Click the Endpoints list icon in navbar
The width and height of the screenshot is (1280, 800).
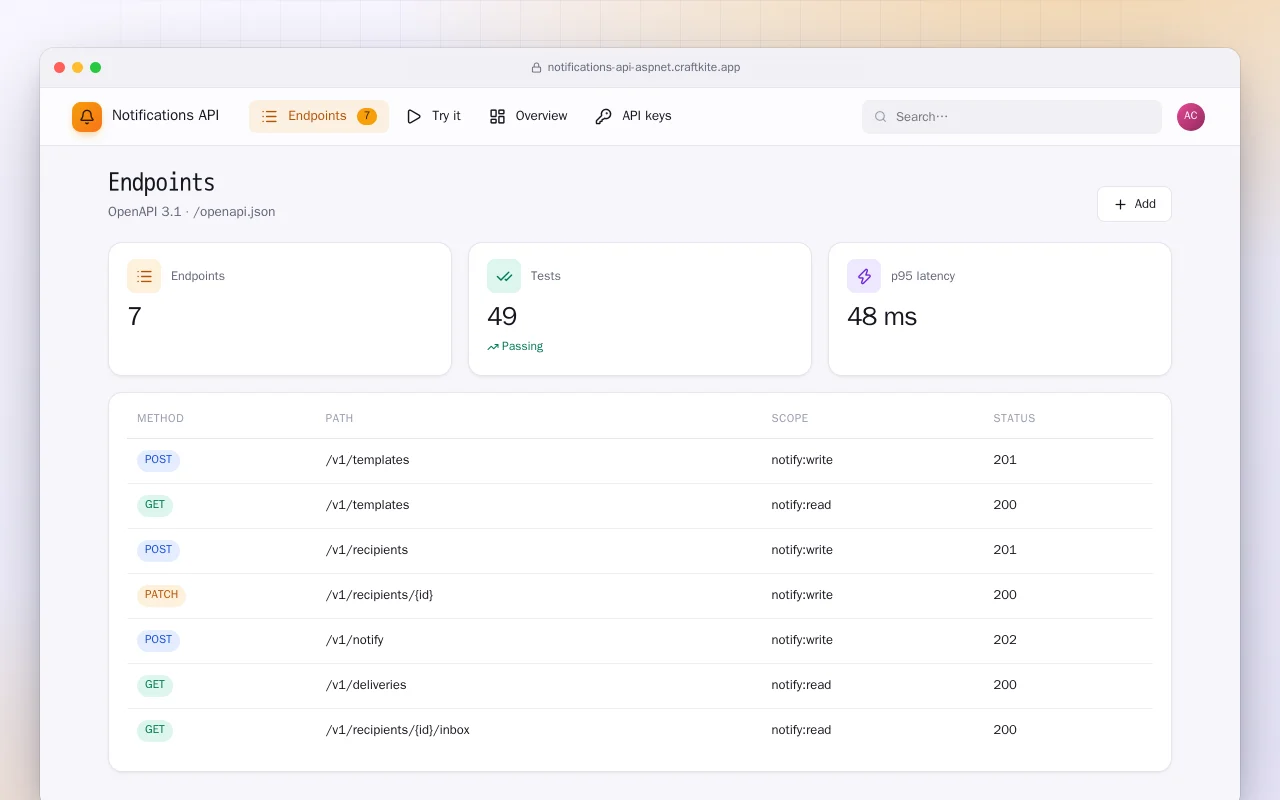[x=269, y=116]
